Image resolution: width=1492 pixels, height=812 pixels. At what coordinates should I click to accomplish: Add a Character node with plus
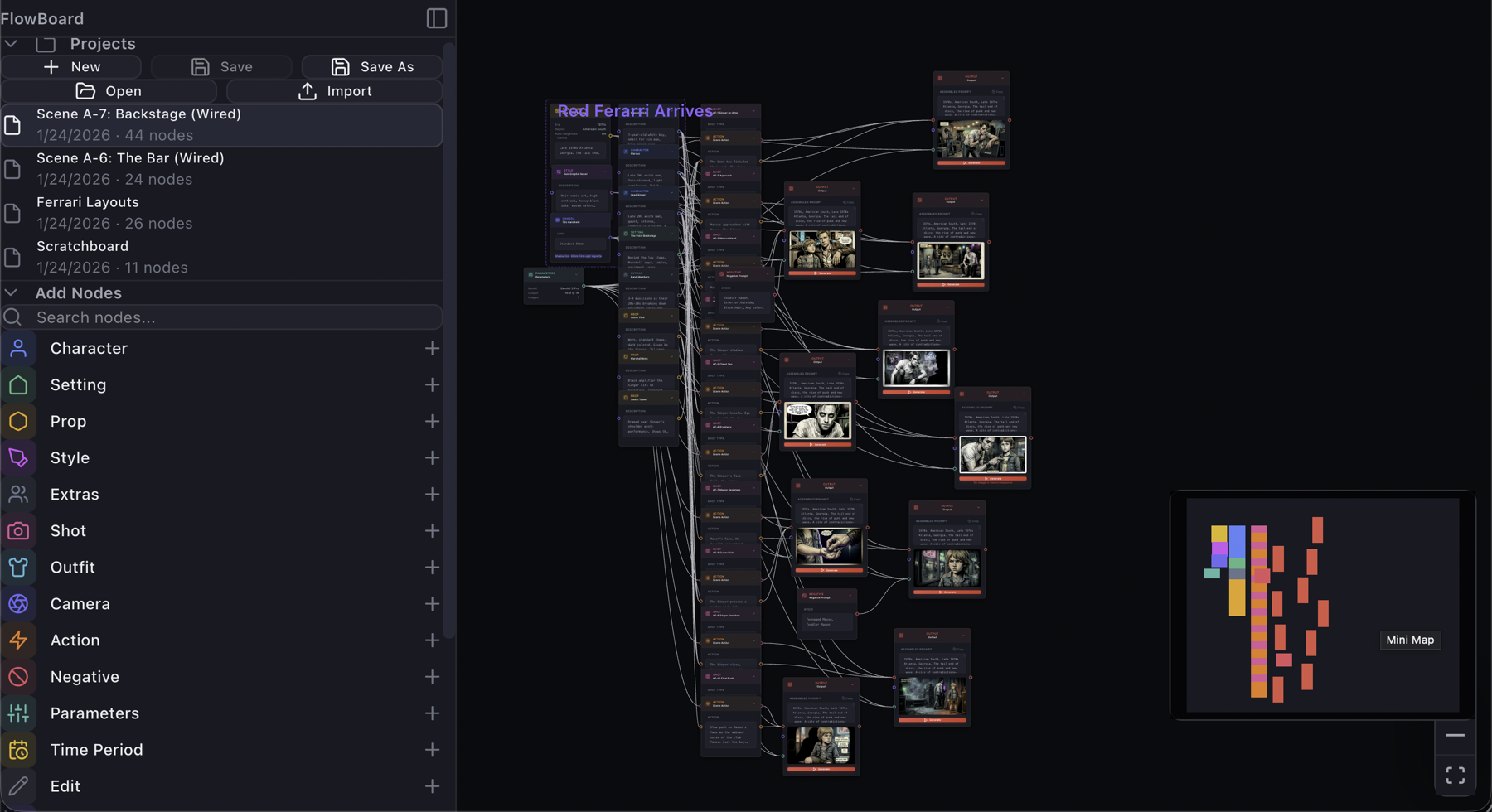tap(432, 349)
